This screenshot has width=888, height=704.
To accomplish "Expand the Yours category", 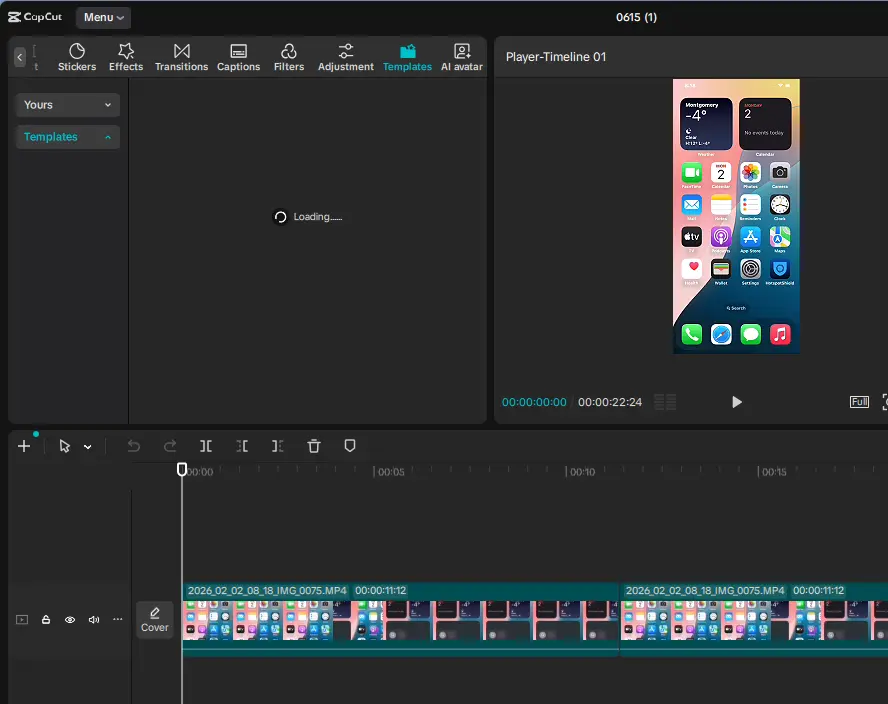I will coord(67,105).
